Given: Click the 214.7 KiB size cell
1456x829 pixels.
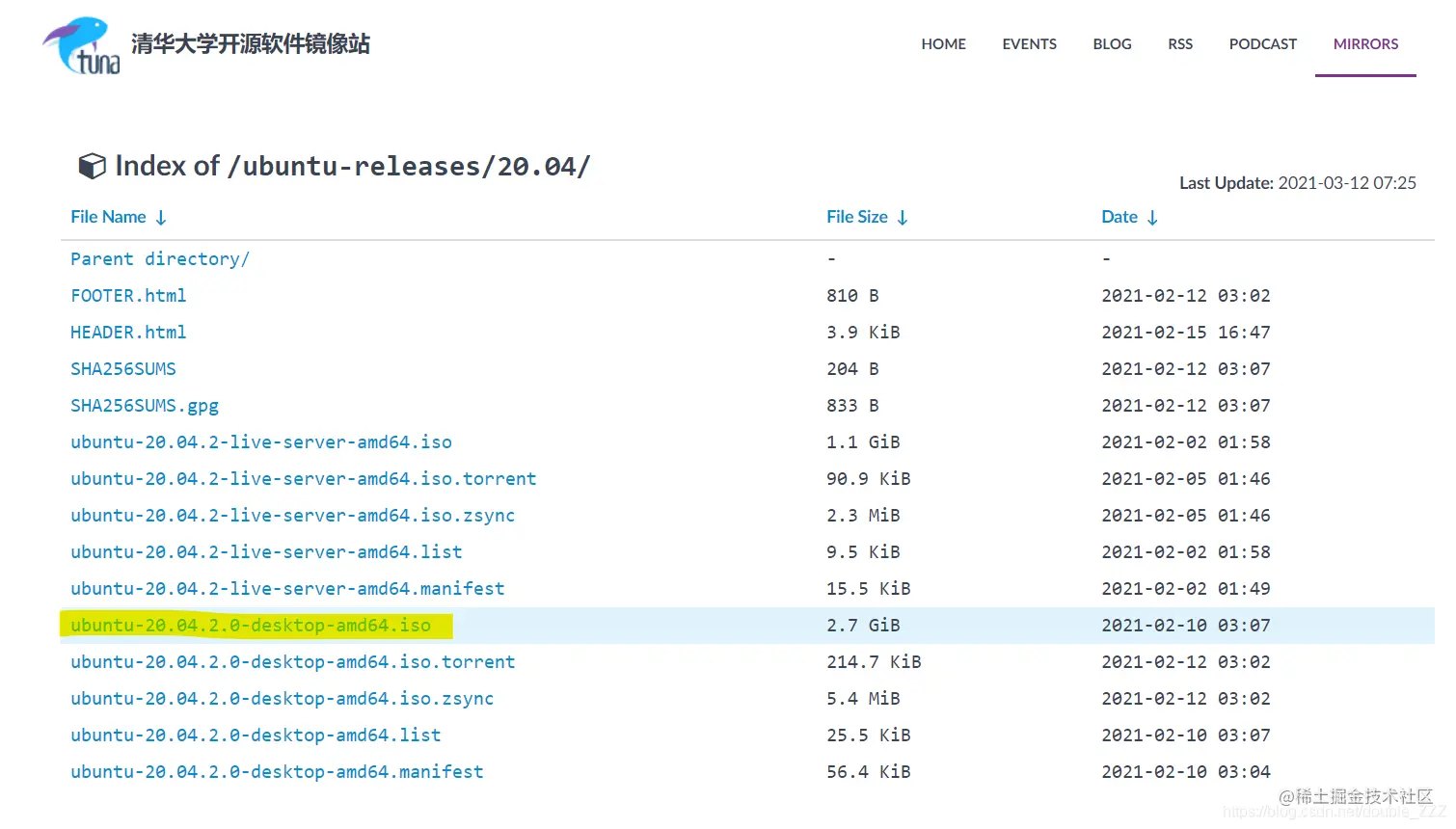Looking at the screenshot, I should 874,661.
